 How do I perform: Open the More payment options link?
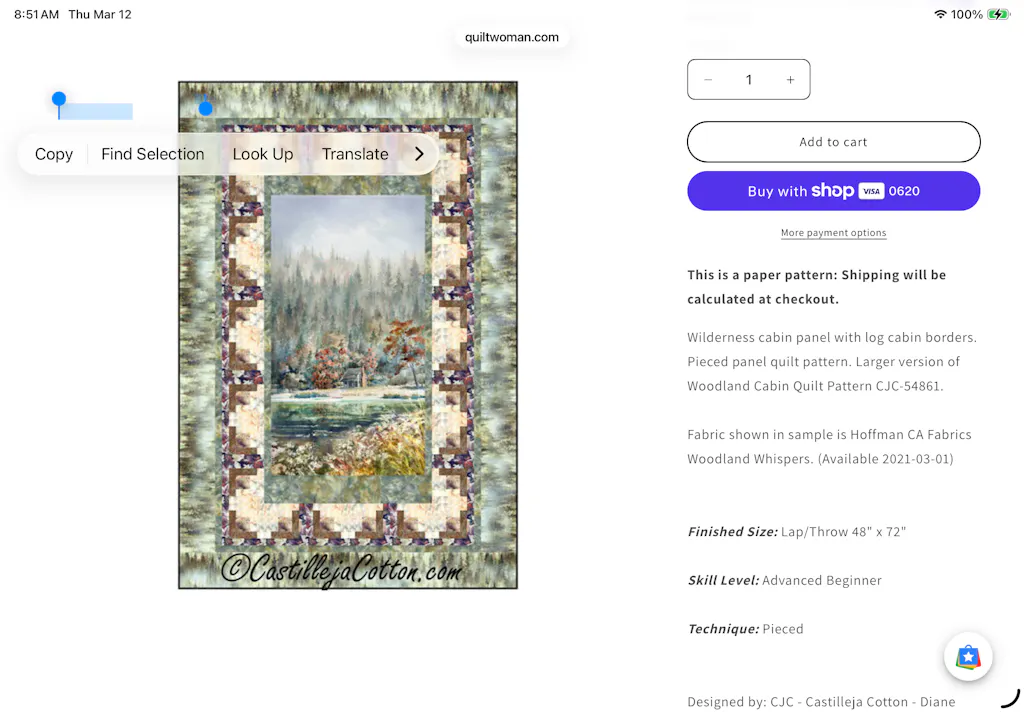833,233
